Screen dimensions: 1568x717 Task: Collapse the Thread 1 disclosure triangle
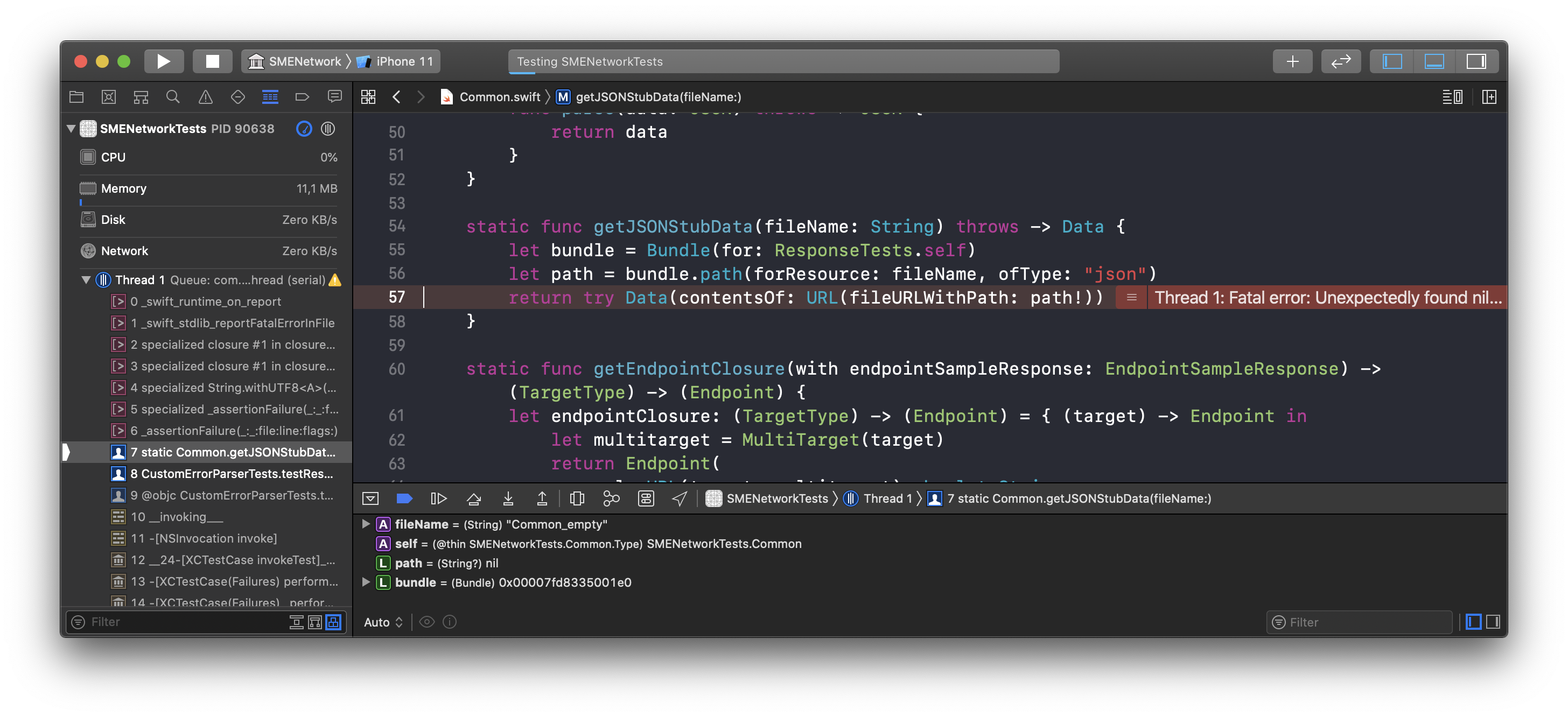tap(86, 280)
